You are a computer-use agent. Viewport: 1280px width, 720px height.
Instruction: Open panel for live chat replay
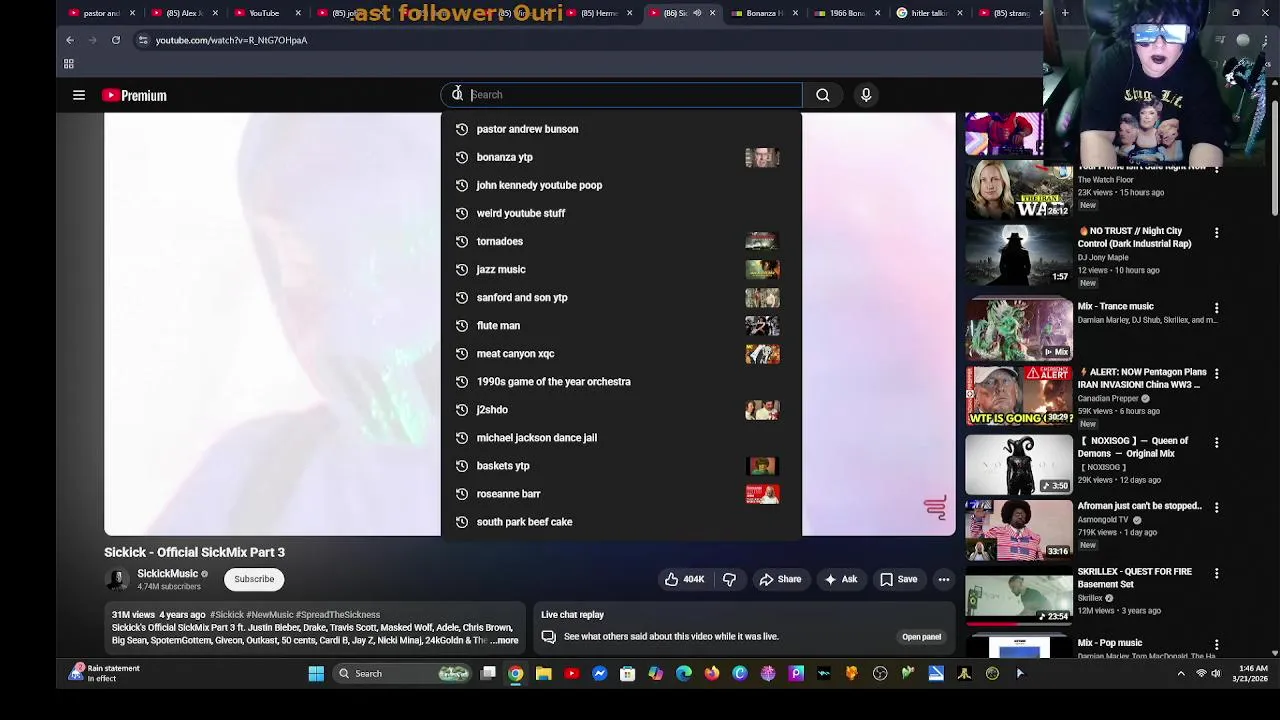(x=921, y=637)
